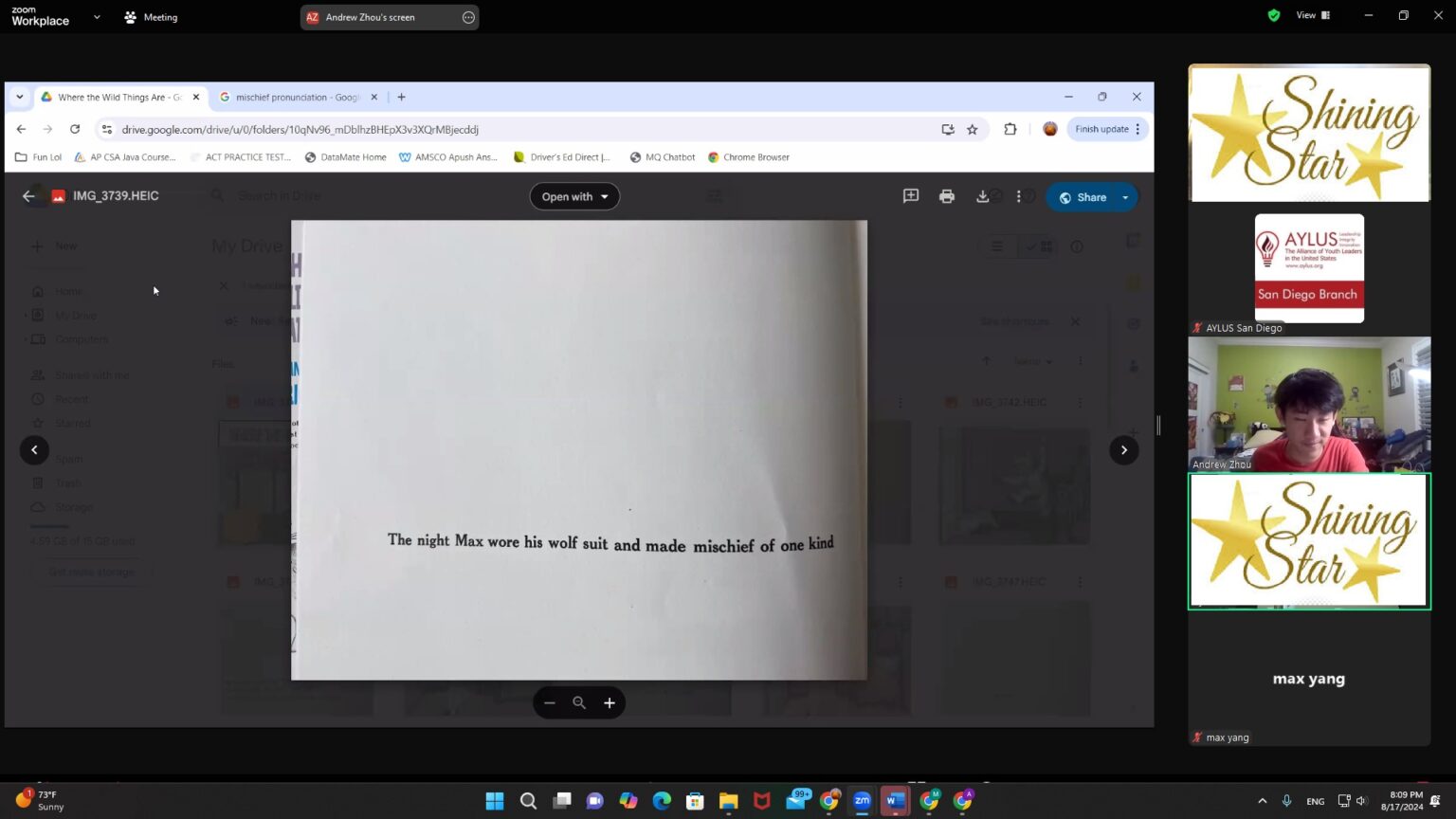Click the microphone icon in system tray
This screenshot has height=819, width=1456.
click(x=1286, y=801)
